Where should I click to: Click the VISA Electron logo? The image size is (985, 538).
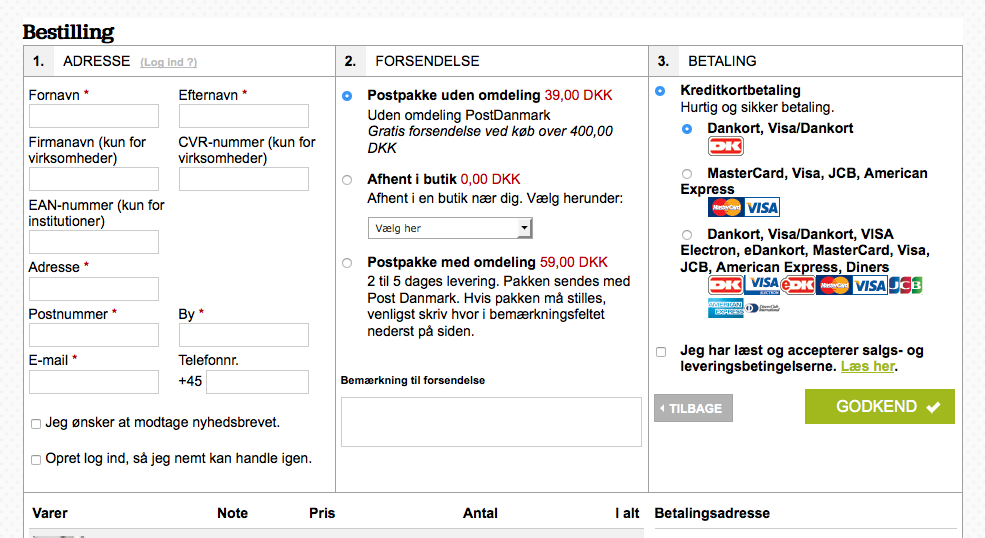[762, 285]
